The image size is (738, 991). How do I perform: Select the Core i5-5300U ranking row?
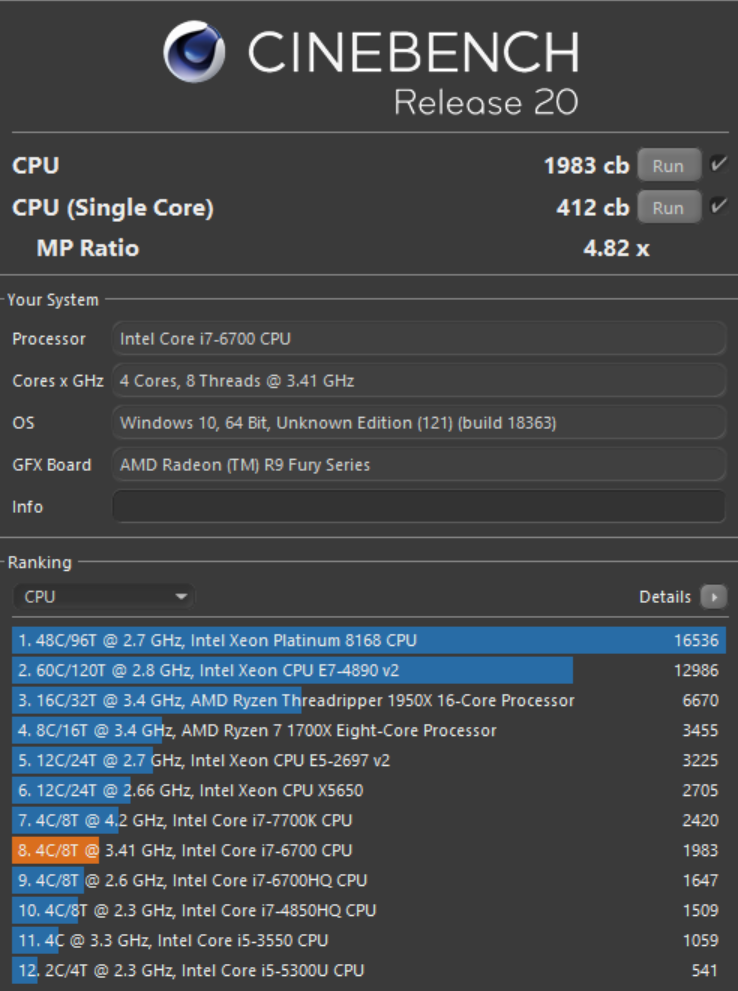(369, 970)
